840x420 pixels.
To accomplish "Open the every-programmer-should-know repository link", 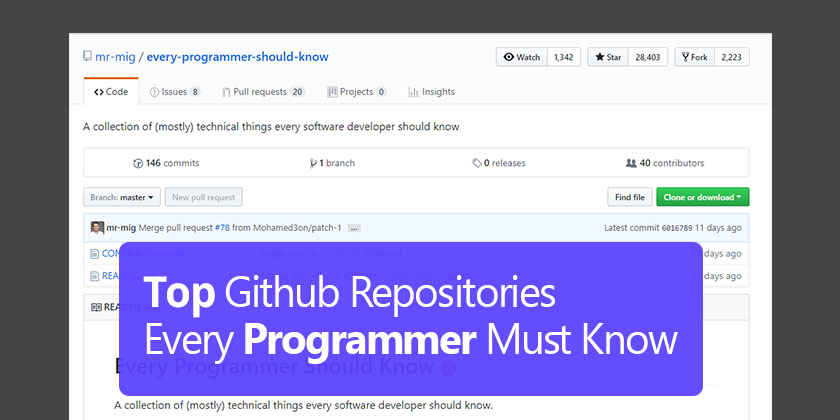I will coord(237,57).
